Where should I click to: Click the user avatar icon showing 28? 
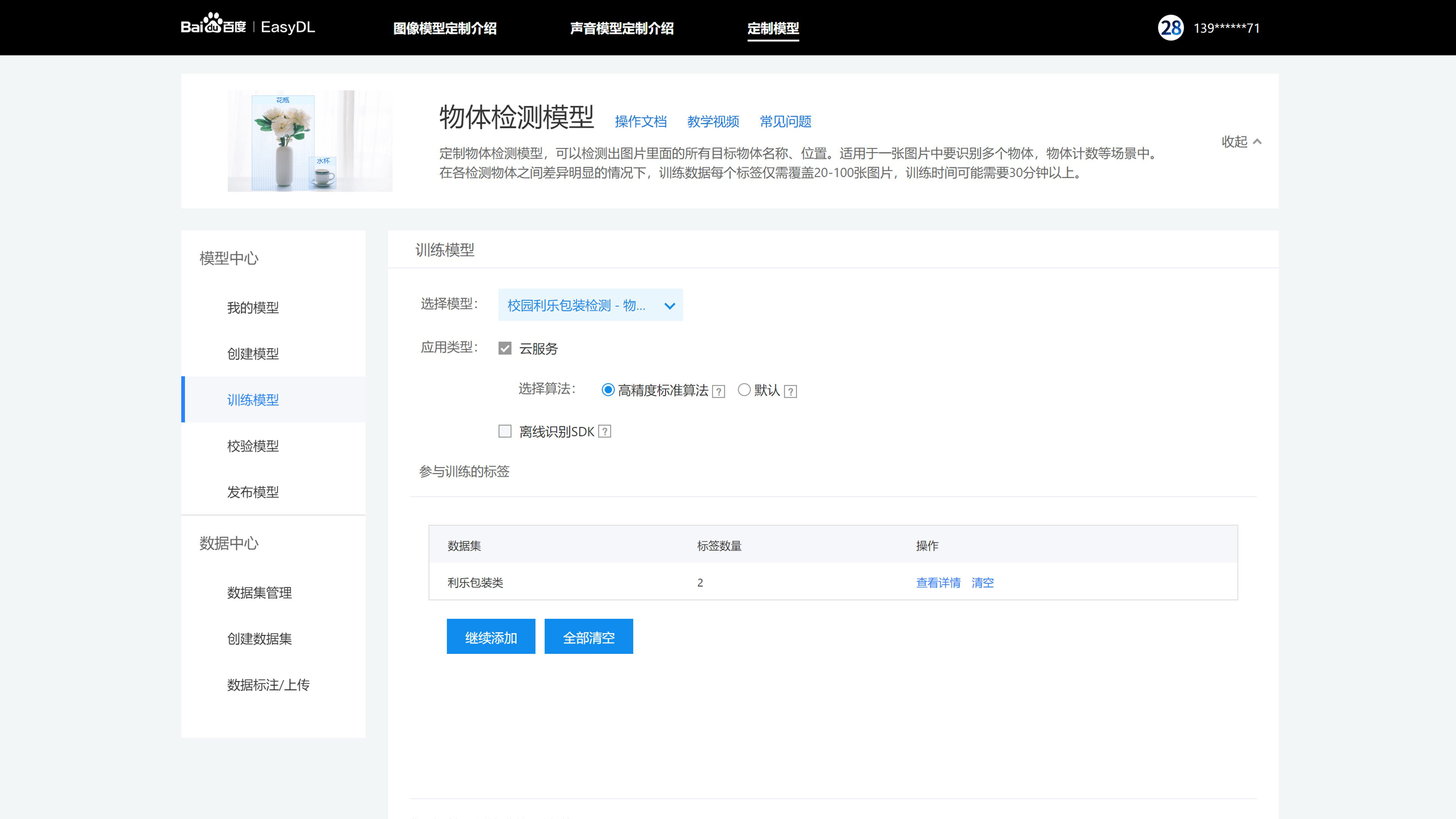coord(1170,28)
